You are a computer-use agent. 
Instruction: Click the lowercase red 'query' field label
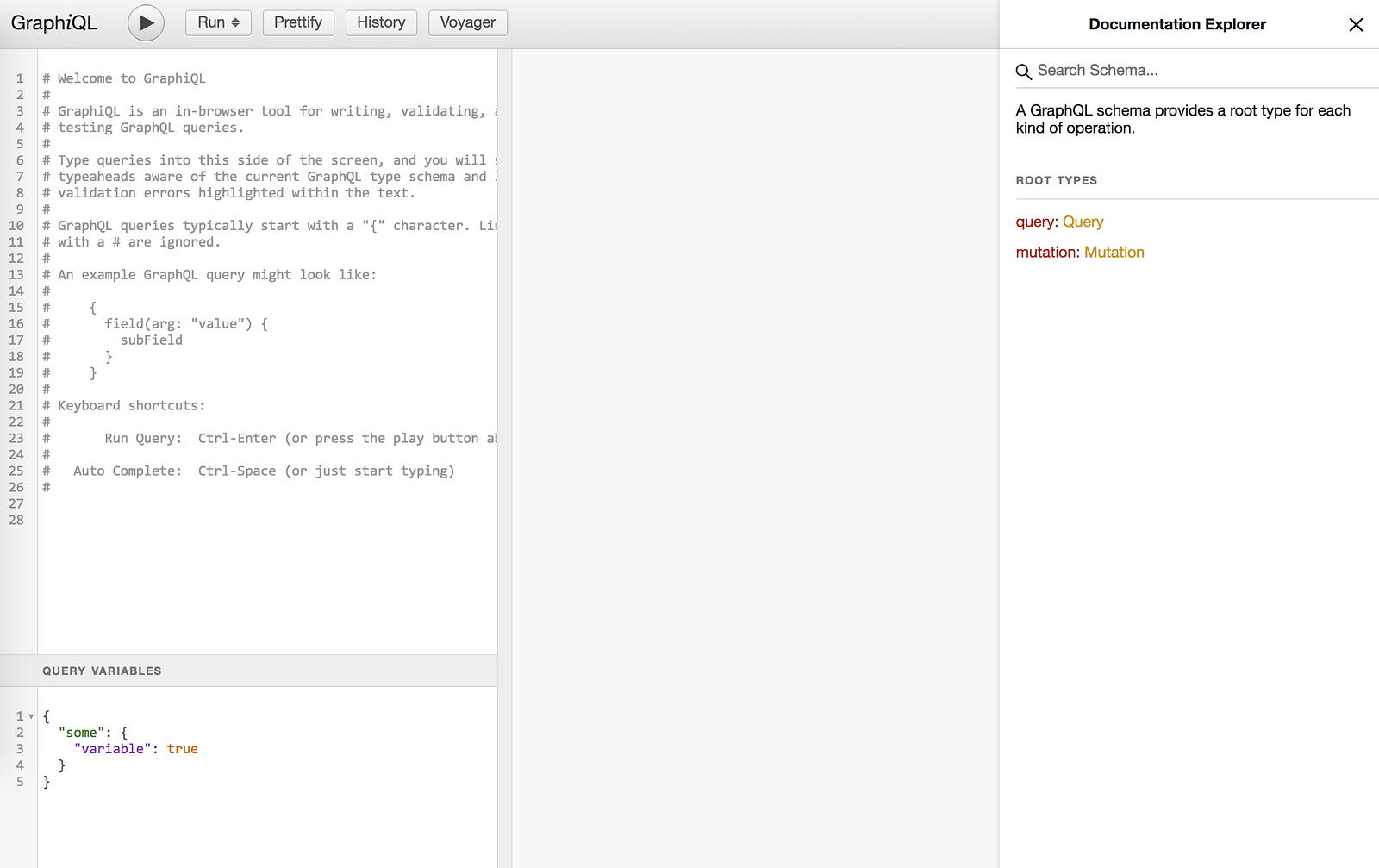pos(1035,222)
